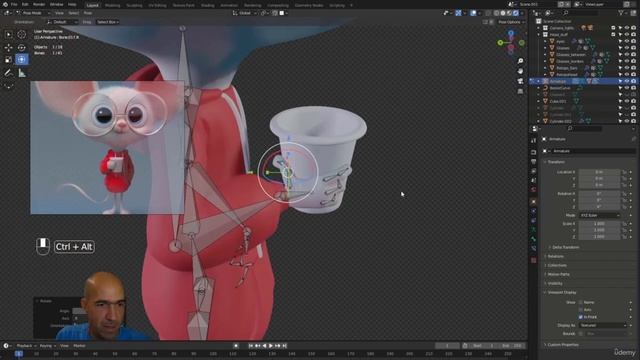This screenshot has width=640, height=360.
Task: Select the Move tool
Action: [9, 47]
